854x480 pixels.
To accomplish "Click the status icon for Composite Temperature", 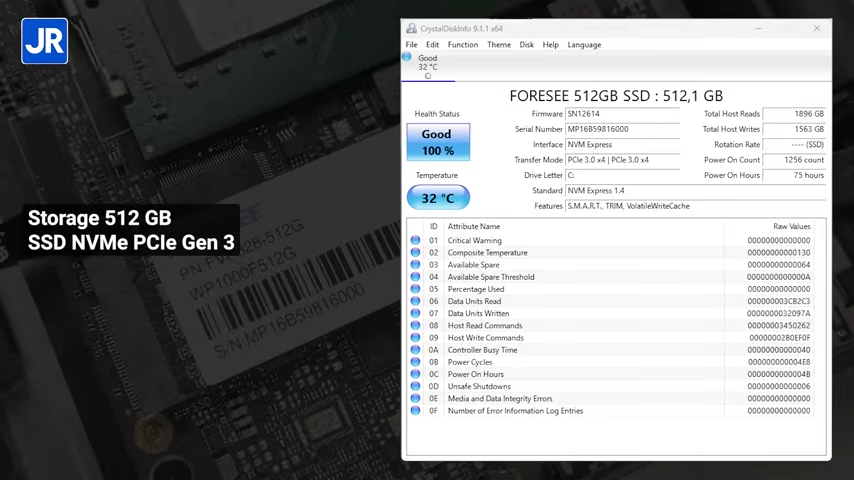I will [415, 253].
